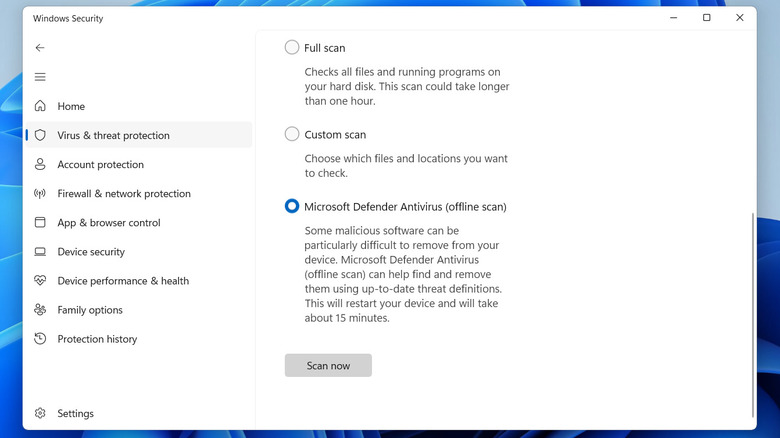Open Protection history from sidebar

(97, 339)
